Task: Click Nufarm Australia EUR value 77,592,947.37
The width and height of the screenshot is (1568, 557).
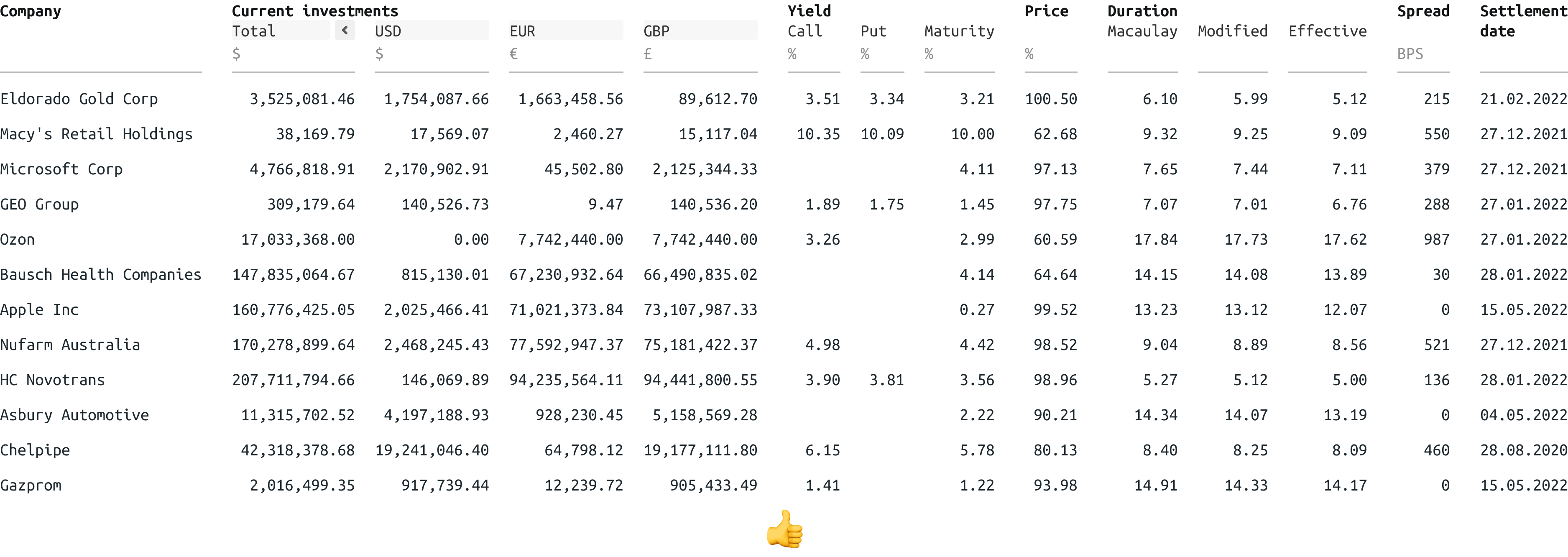Action: pos(566,345)
